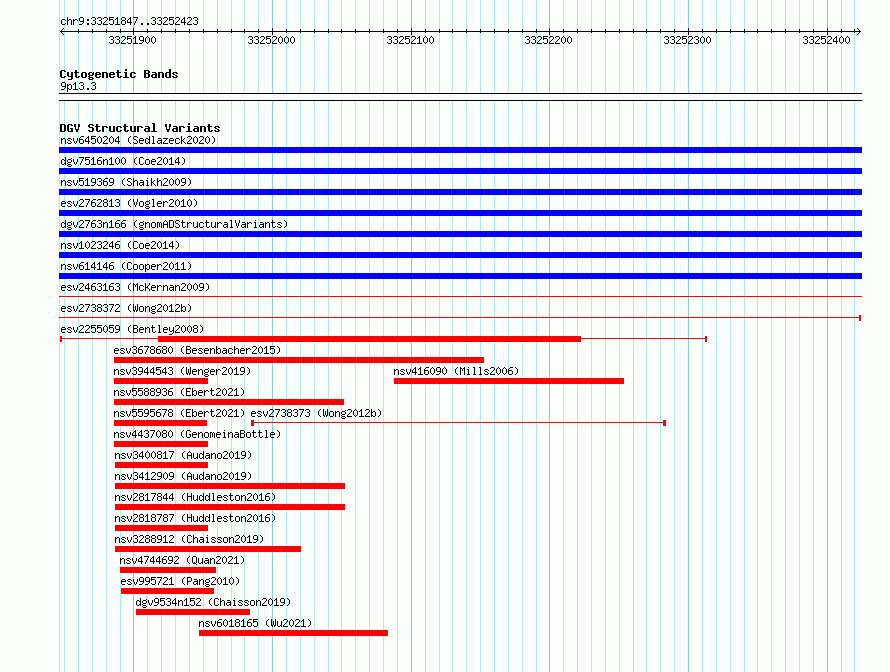890x672 pixels.
Task: Select the esv2738373 (Wong2012b) label
Action: (x=316, y=413)
